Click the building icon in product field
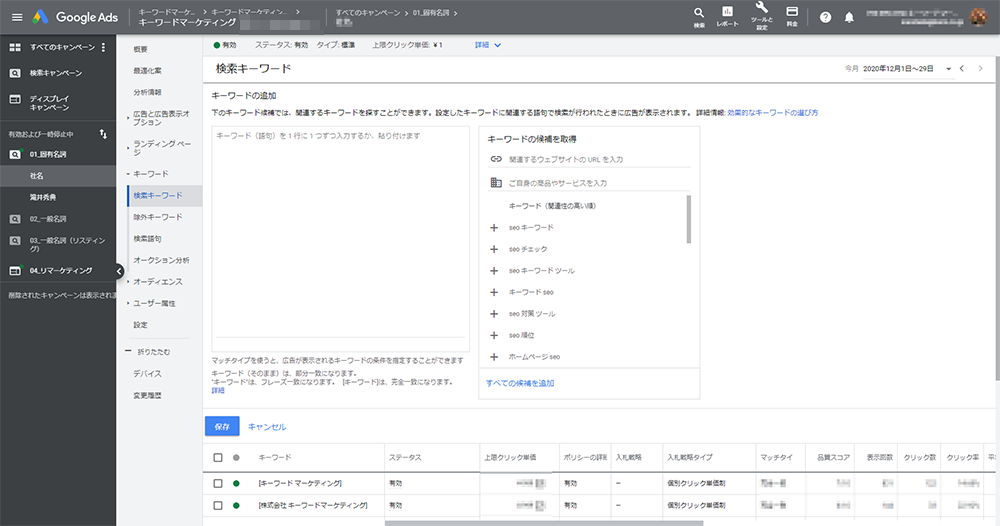Image resolution: width=1000 pixels, height=526 pixels. point(496,182)
